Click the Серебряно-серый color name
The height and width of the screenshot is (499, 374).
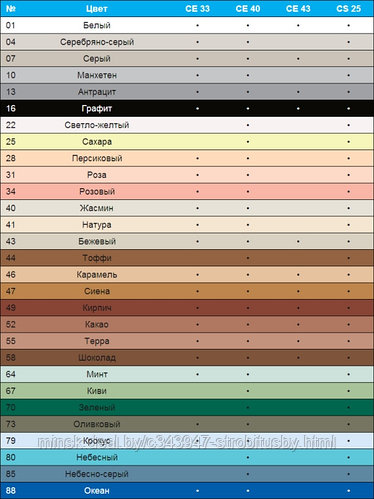(97, 42)
